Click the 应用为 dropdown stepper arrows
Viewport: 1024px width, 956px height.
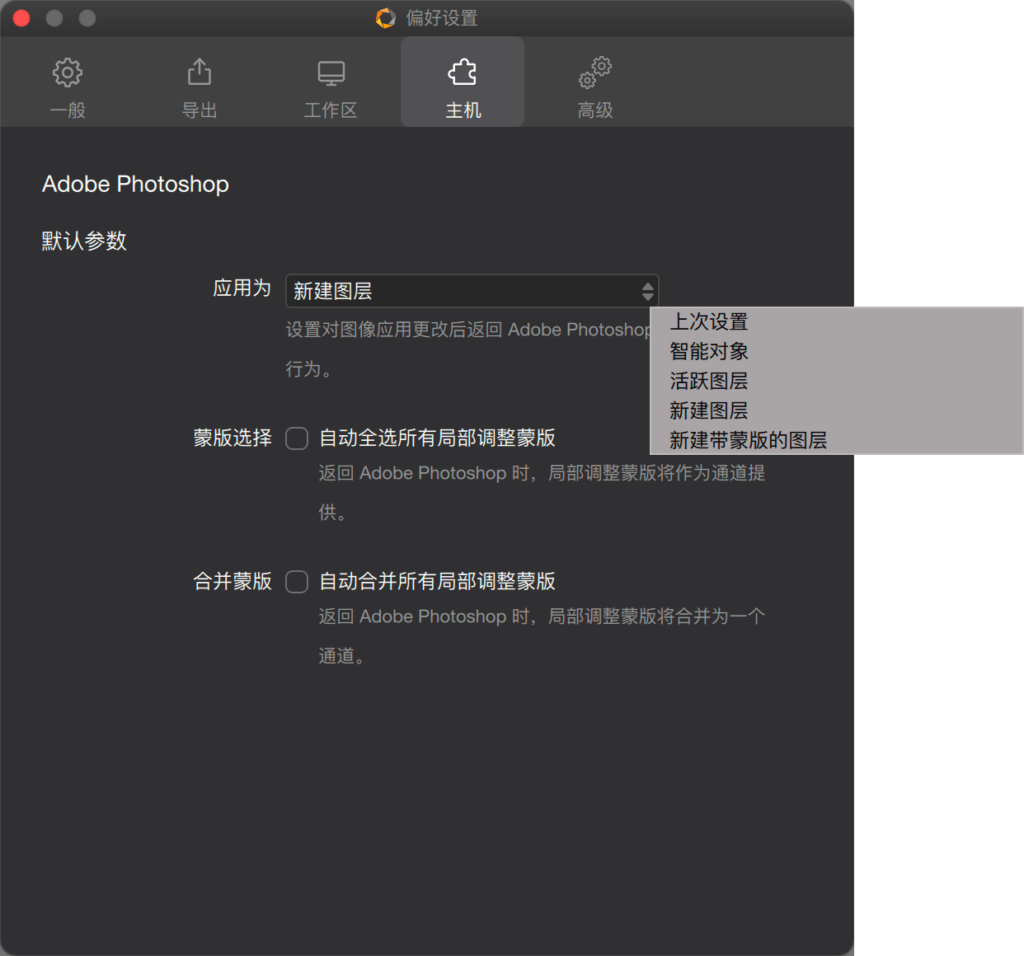point(647,291)
